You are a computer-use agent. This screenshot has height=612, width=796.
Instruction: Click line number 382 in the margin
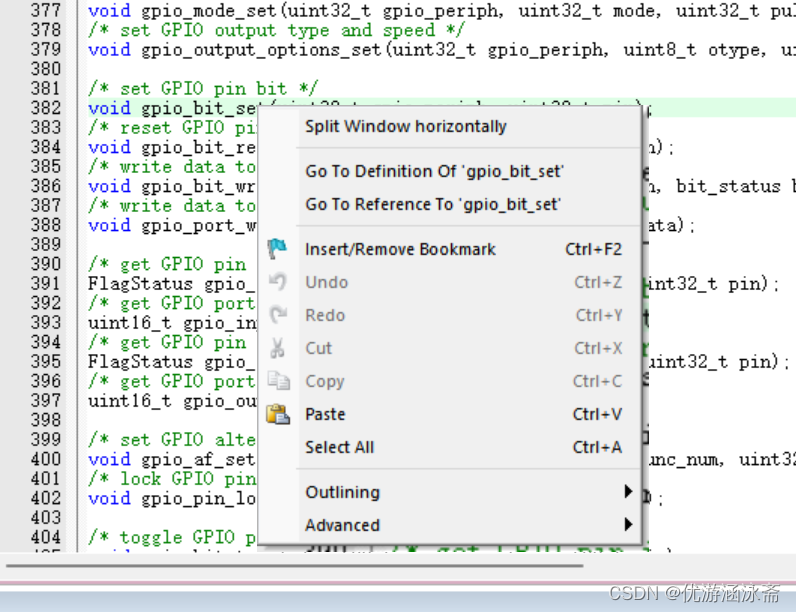(x=46, y=108)
